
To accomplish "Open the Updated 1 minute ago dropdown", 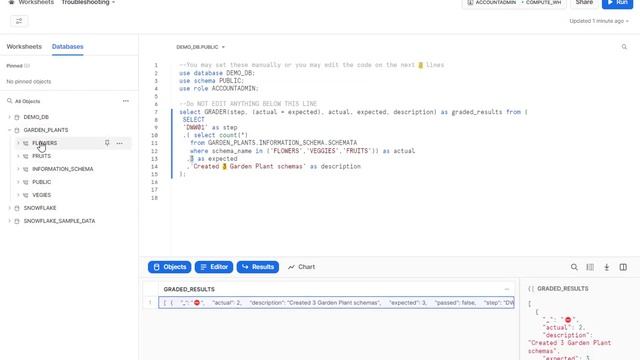I will (x=599, y=21).
